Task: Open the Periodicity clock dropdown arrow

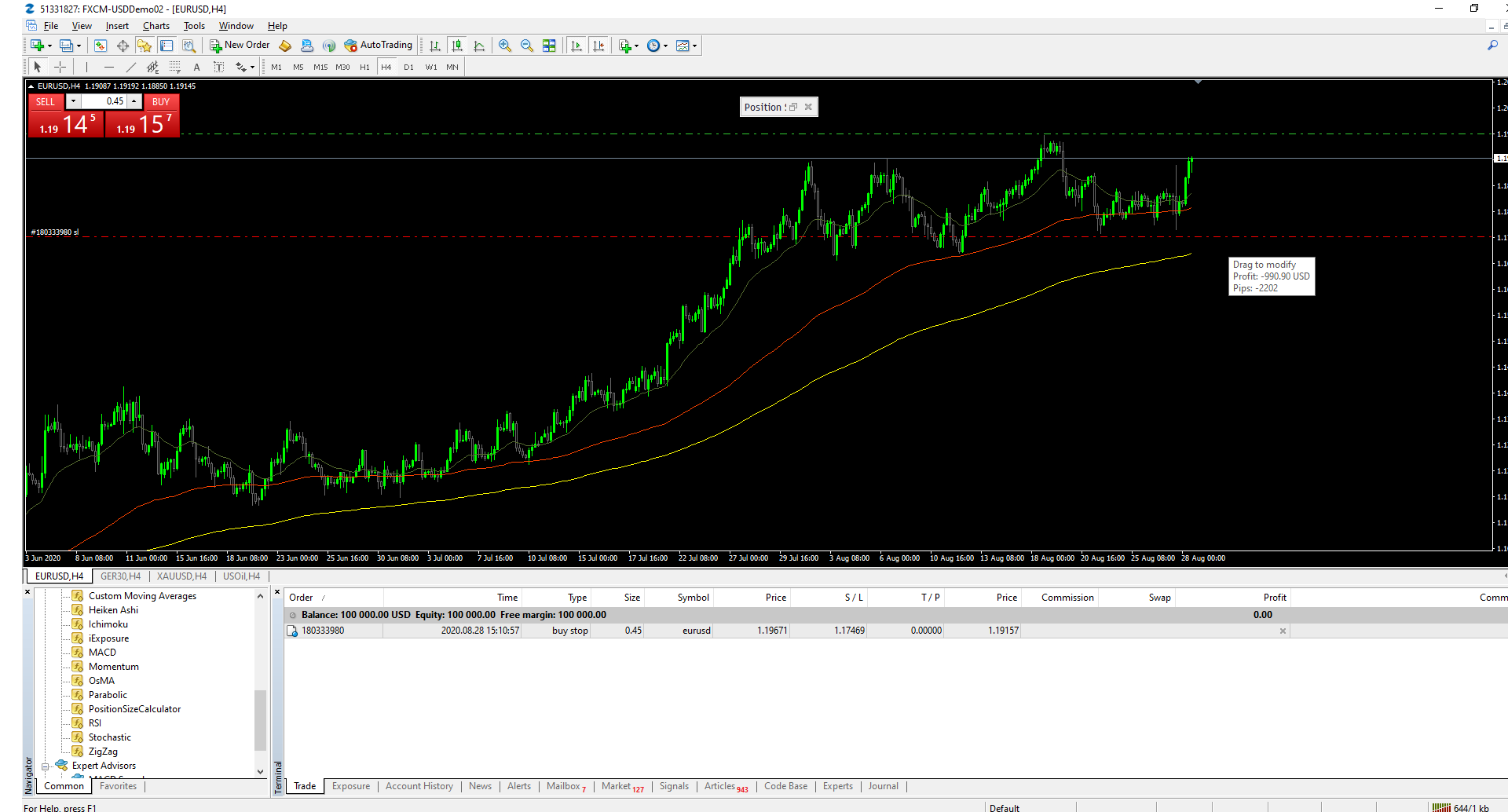Action: [666, 46]
